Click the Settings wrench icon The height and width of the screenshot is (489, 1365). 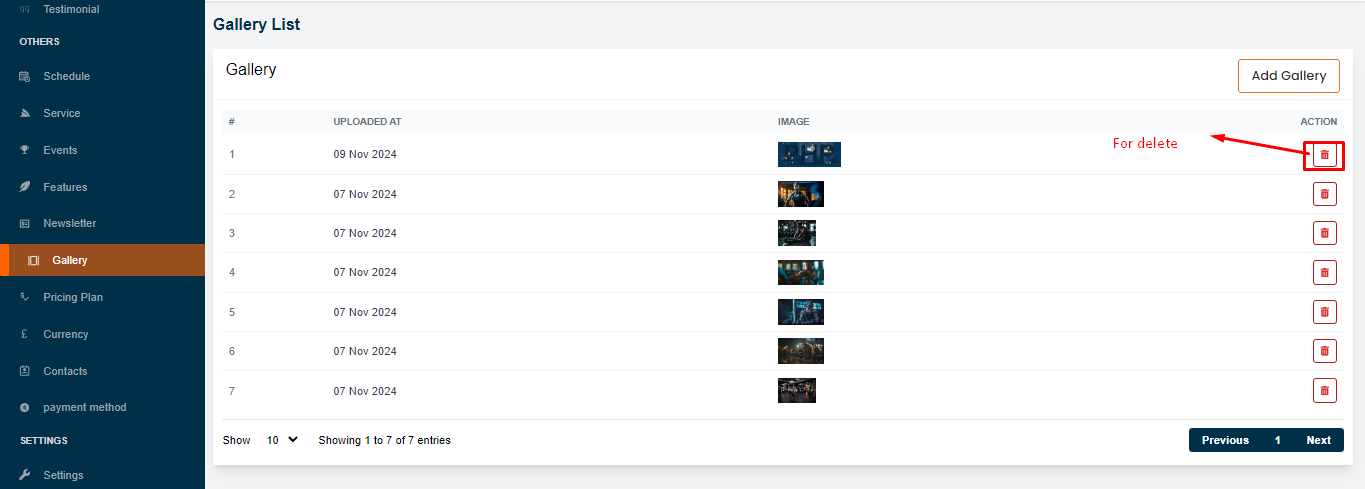[25, 475]
